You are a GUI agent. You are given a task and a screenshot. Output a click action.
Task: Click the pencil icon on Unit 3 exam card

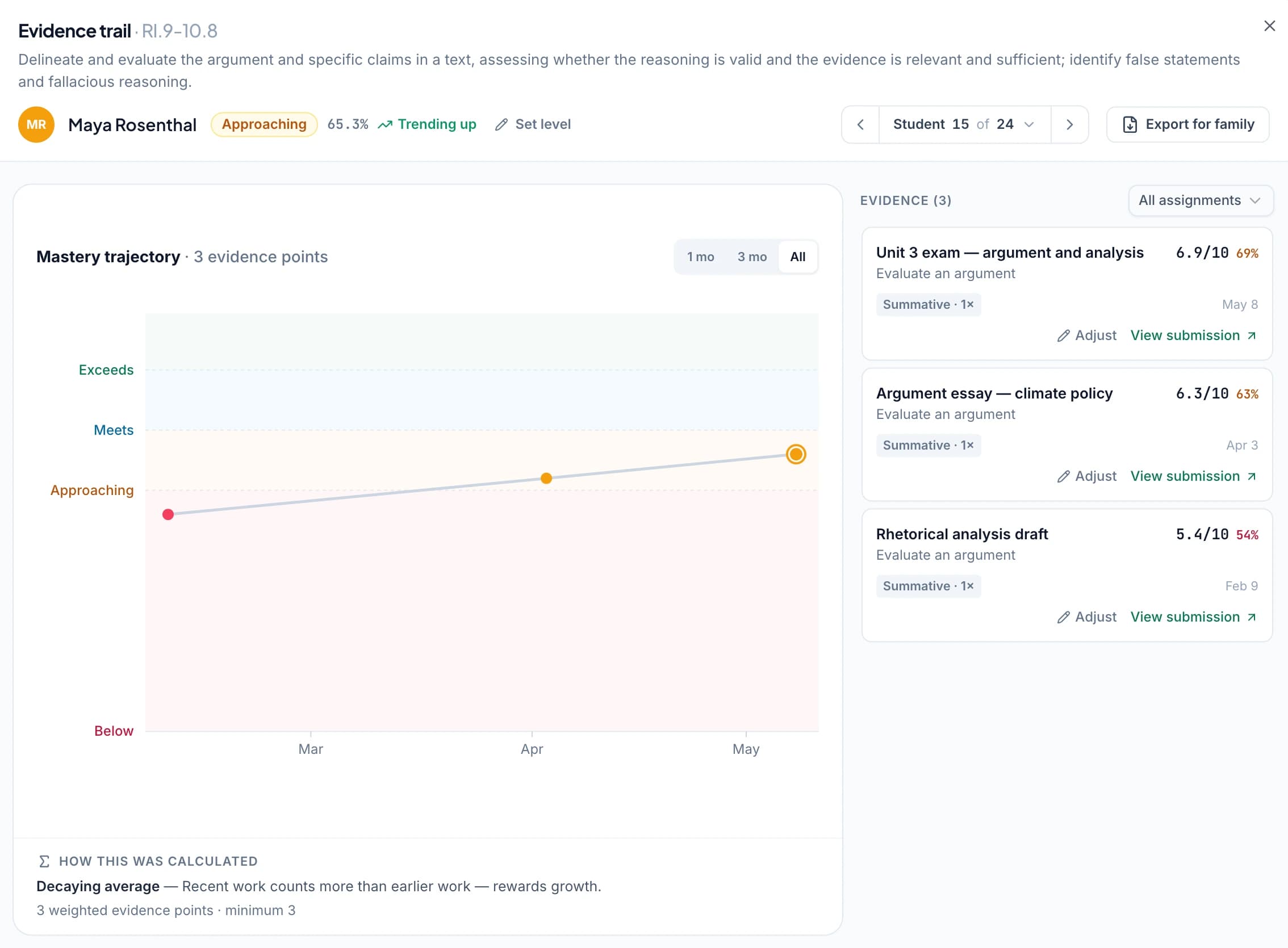pos(1063,335)
